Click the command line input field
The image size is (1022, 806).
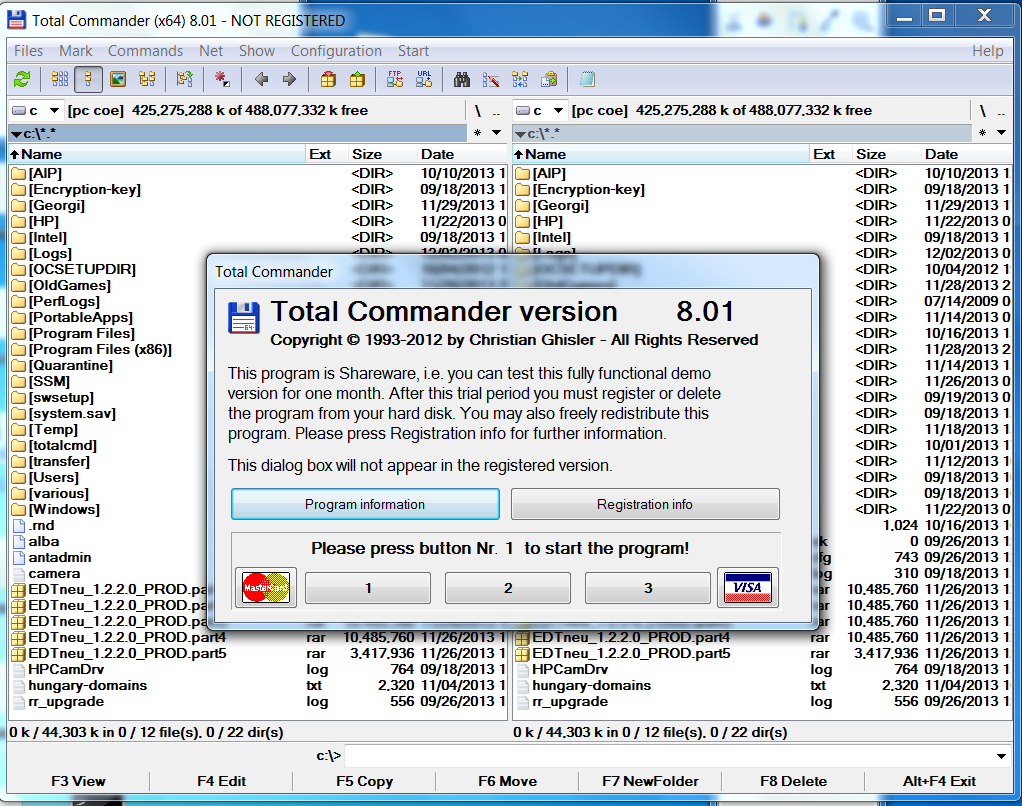[x=669, y=756]
